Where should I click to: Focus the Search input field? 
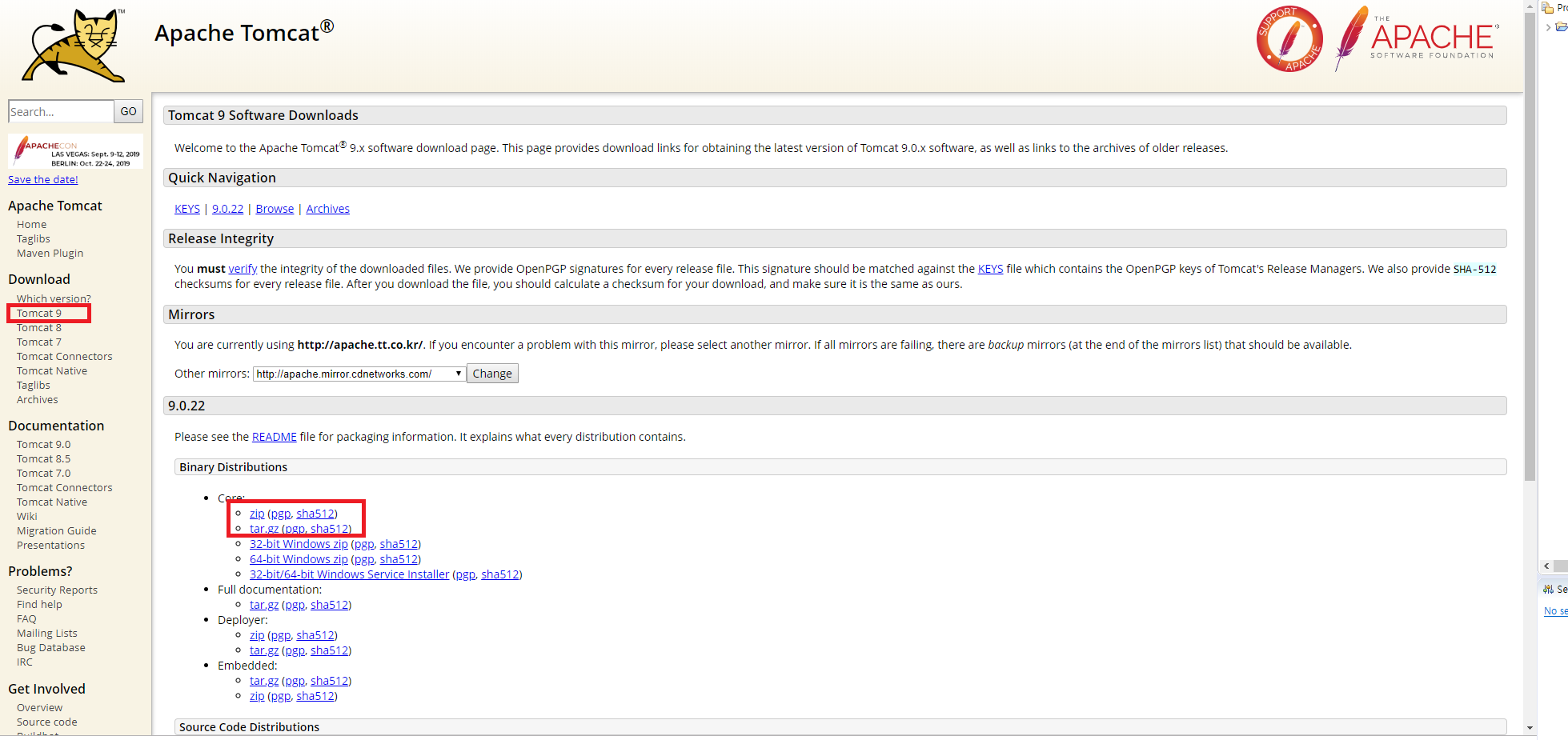pos(61,111)
